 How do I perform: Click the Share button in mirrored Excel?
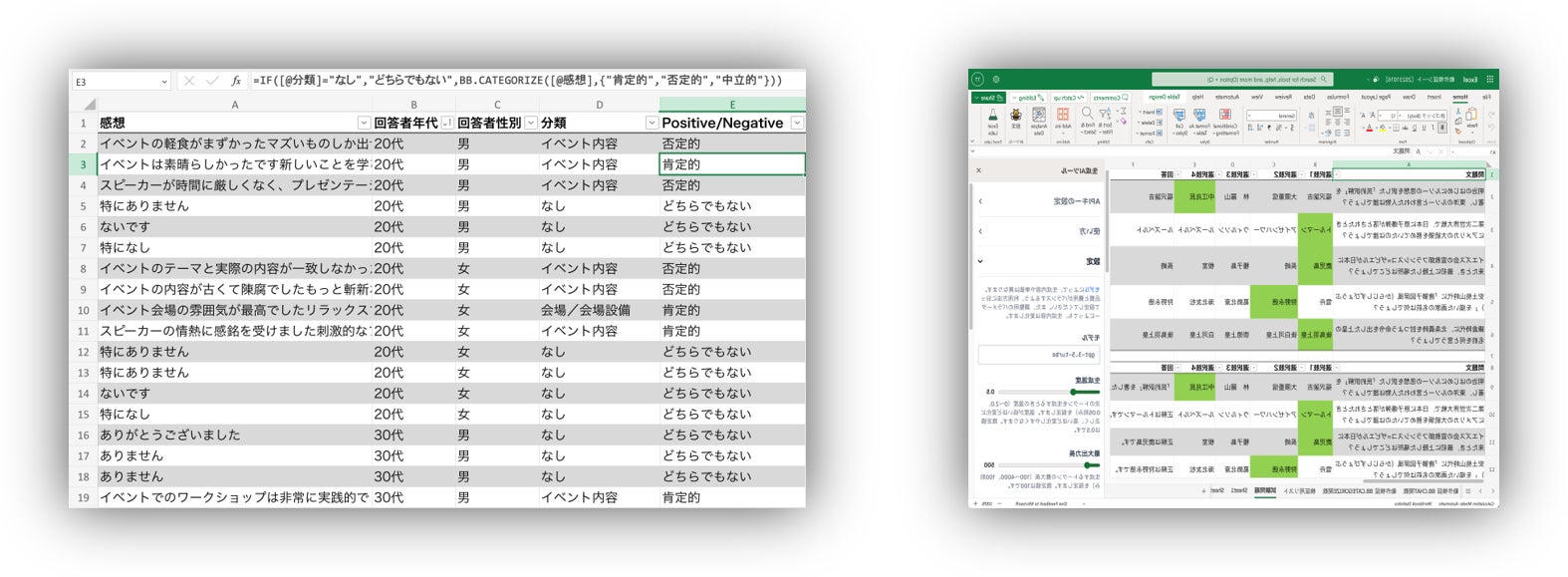click(x=988, y=98)
